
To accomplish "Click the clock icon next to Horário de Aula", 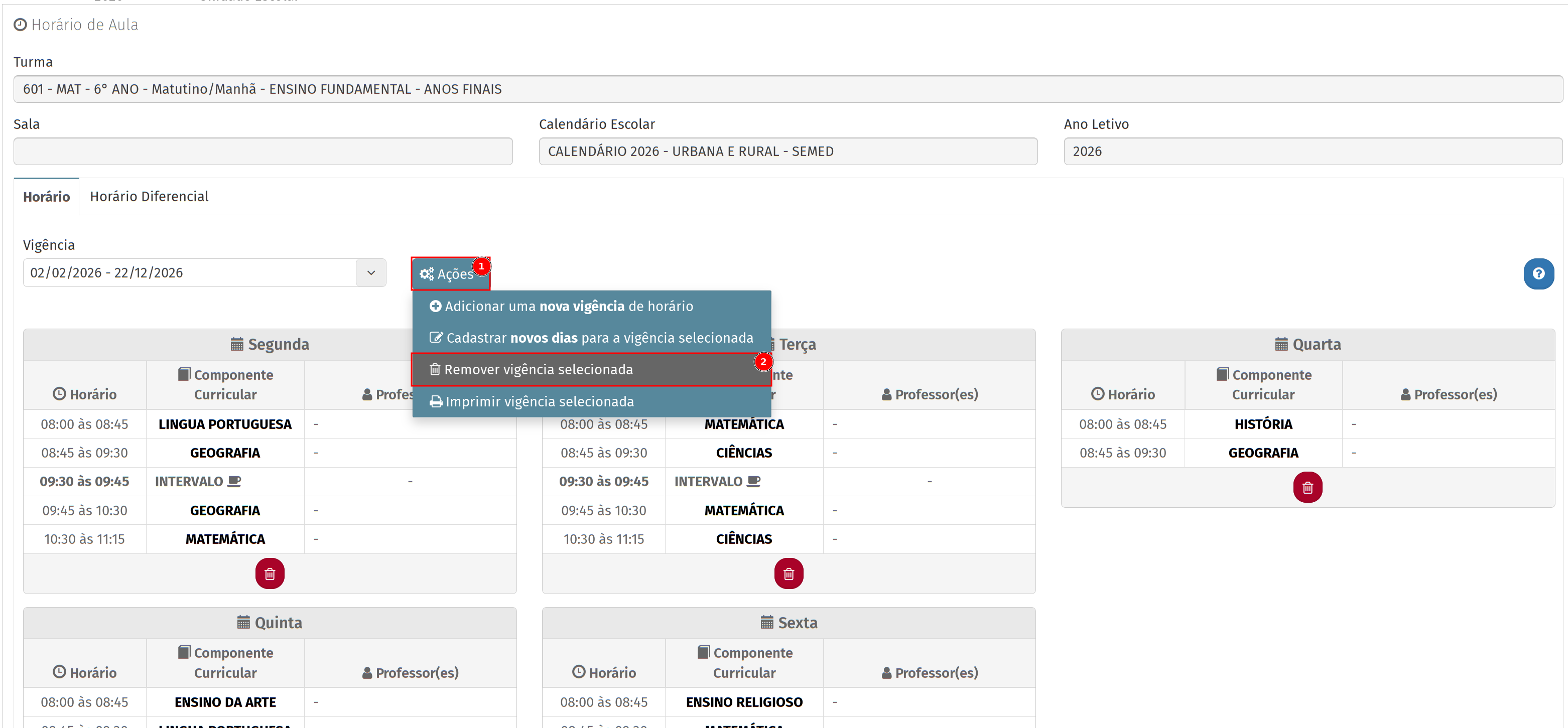I will click(x=20, y=25).
